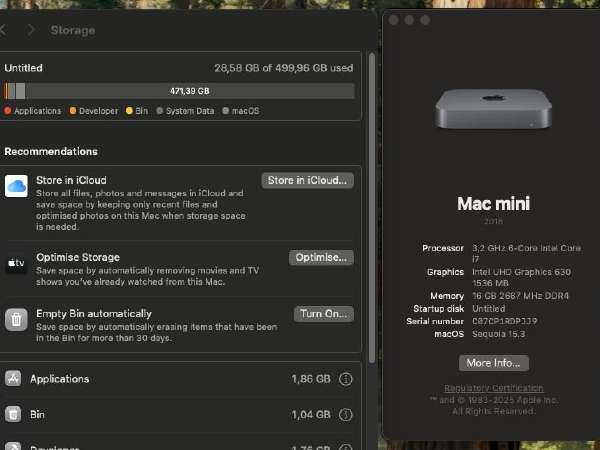Click the Storage pane vertical scrollbar
The image size is (600, 450).
[x=372, y=209]
